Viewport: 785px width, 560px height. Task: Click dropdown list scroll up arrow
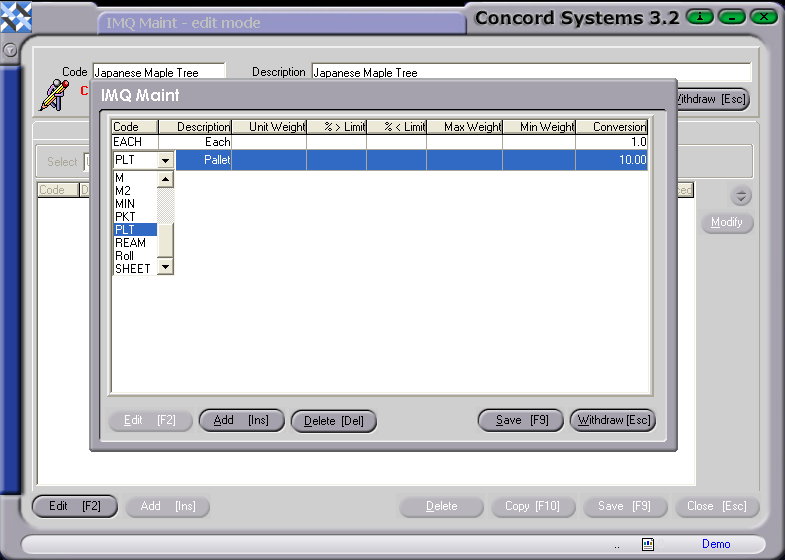(x=165, y=179)
